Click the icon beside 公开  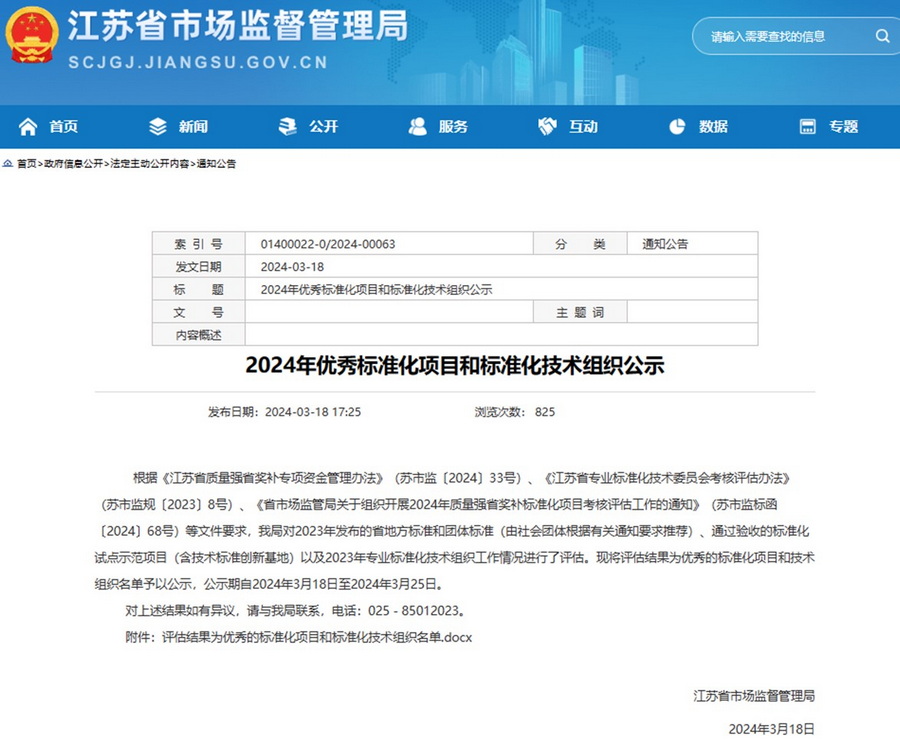pos(288,127)
